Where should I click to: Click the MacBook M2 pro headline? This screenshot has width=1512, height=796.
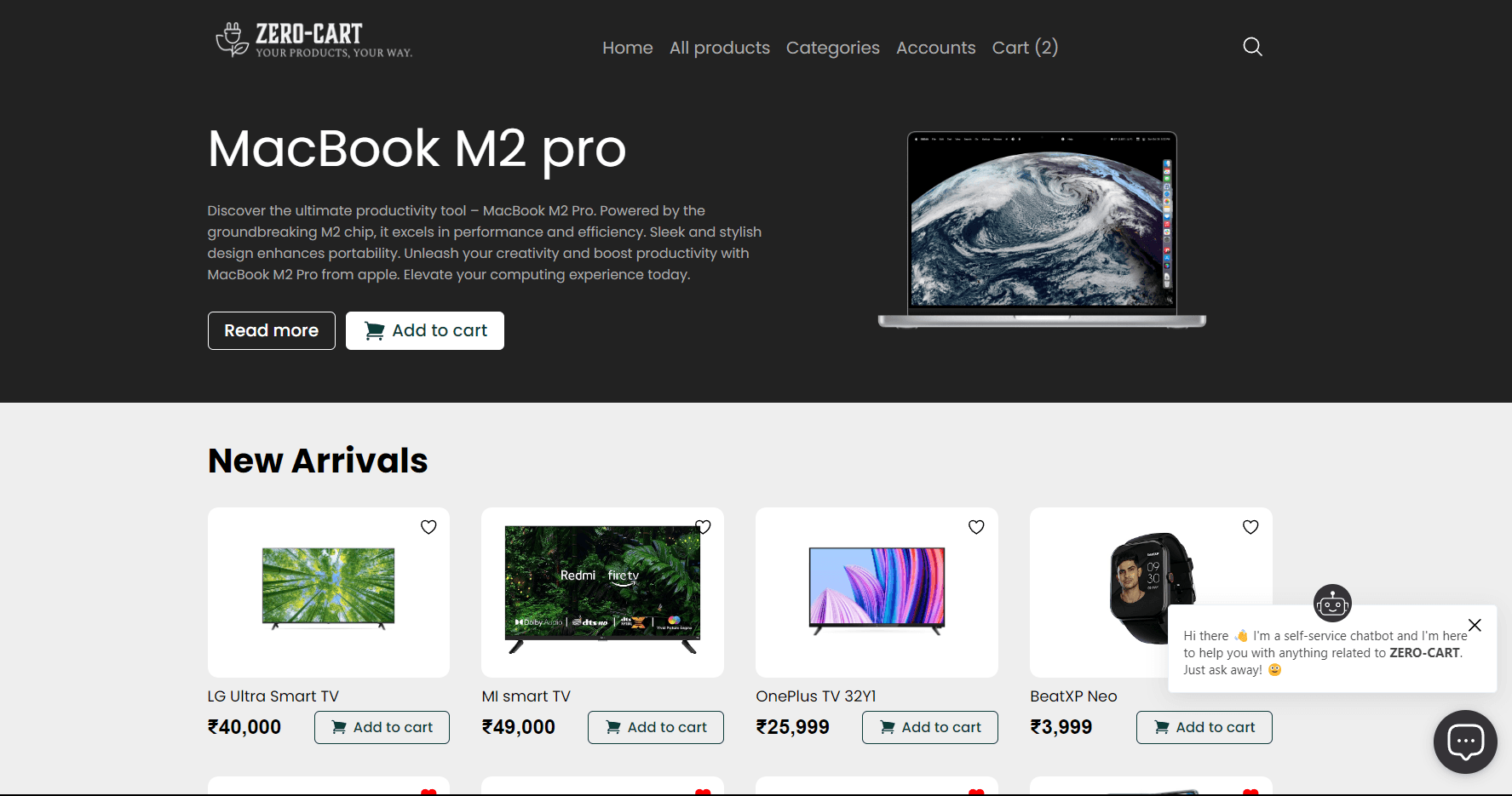[417, 150]
